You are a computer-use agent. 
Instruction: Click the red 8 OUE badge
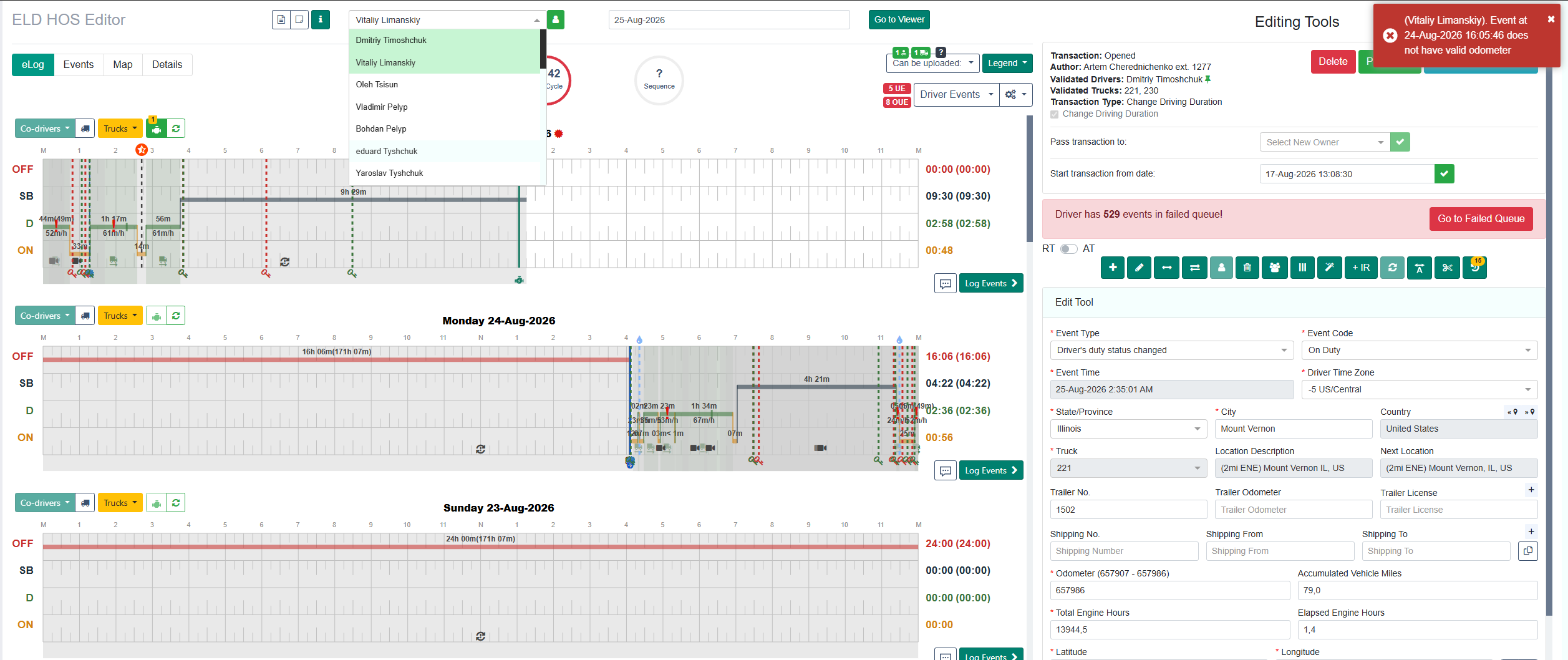click(896, 102)
